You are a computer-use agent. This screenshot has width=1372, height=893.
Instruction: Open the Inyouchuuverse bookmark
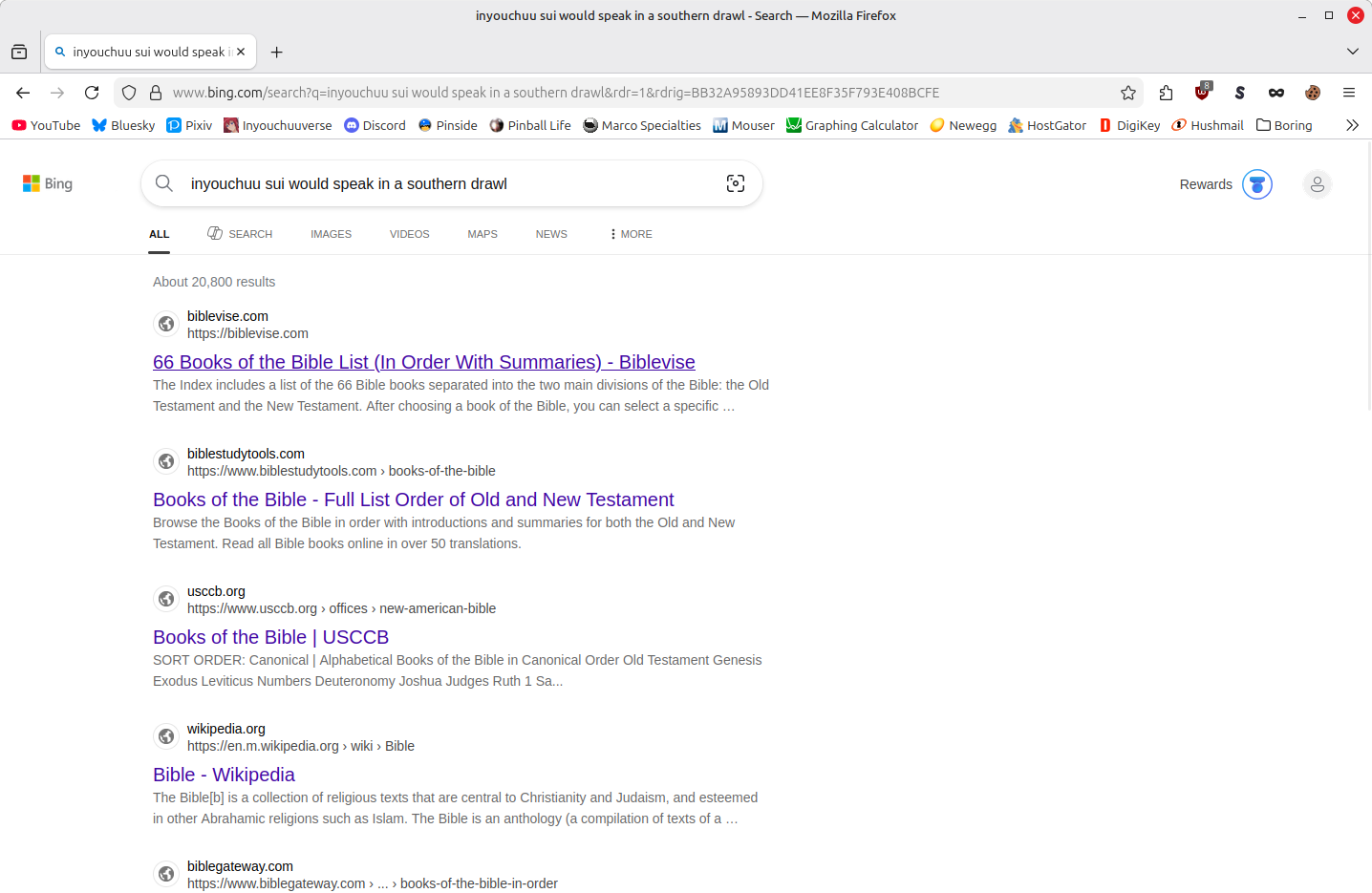pos(278,125)
